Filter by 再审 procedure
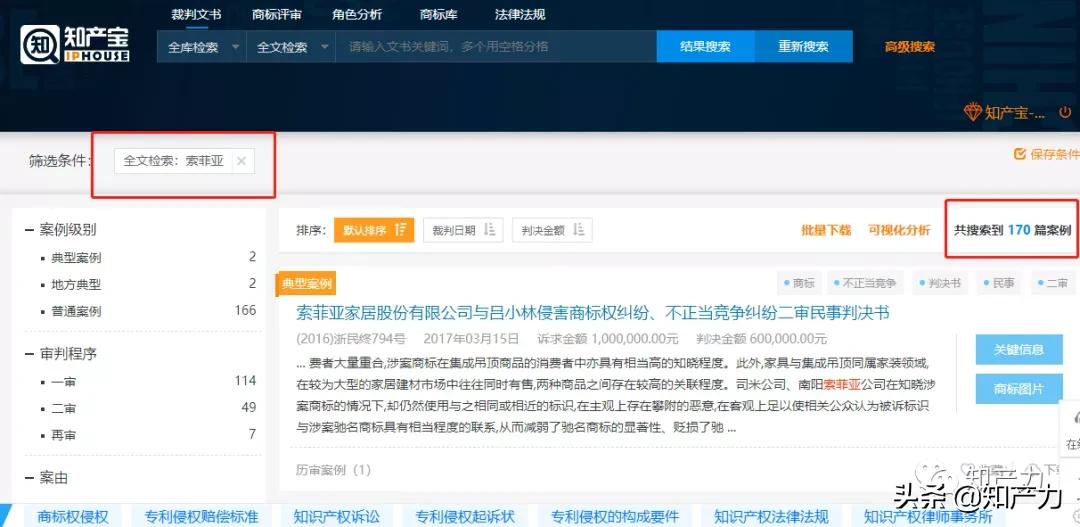Image resolution: width=1080 pixels, height=527 pixels. (63, 435)
